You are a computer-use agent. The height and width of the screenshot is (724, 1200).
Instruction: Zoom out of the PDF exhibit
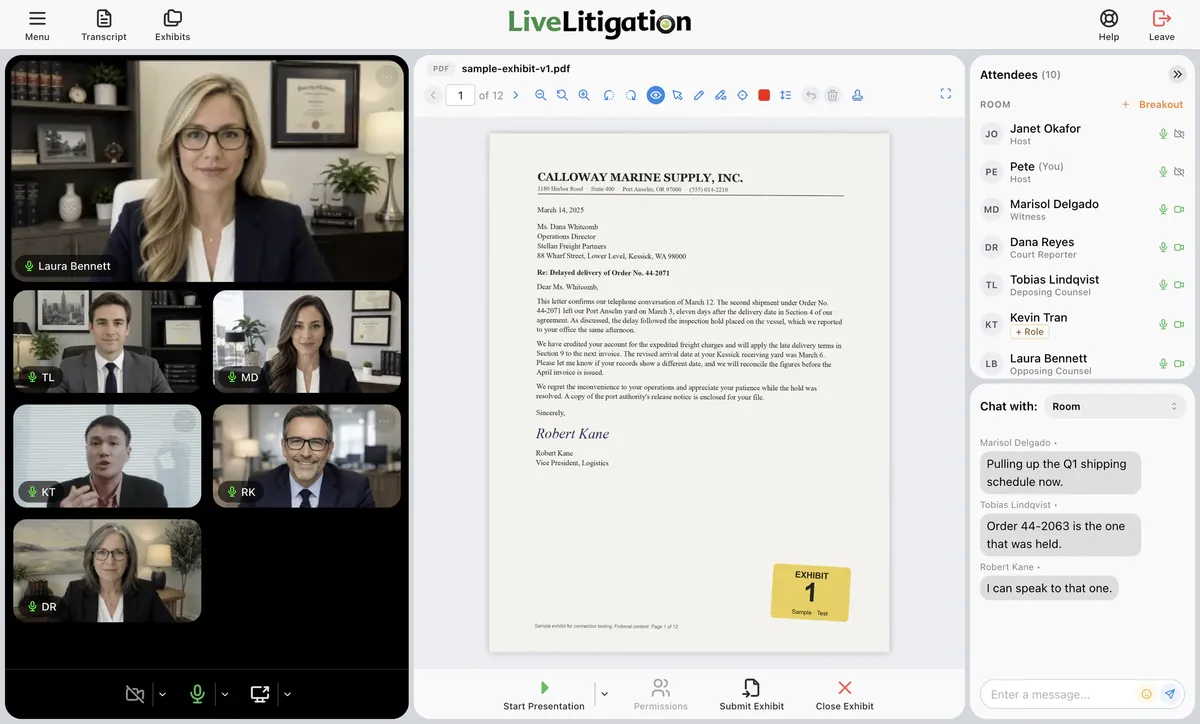coord(541,95)
